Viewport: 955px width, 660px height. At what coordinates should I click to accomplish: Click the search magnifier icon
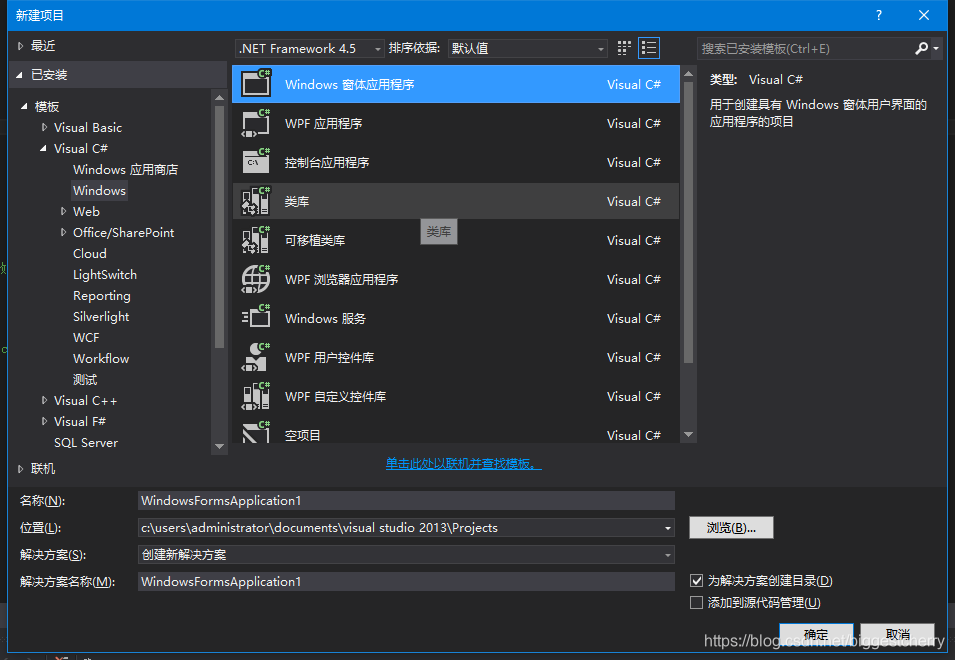pos(921,48)
